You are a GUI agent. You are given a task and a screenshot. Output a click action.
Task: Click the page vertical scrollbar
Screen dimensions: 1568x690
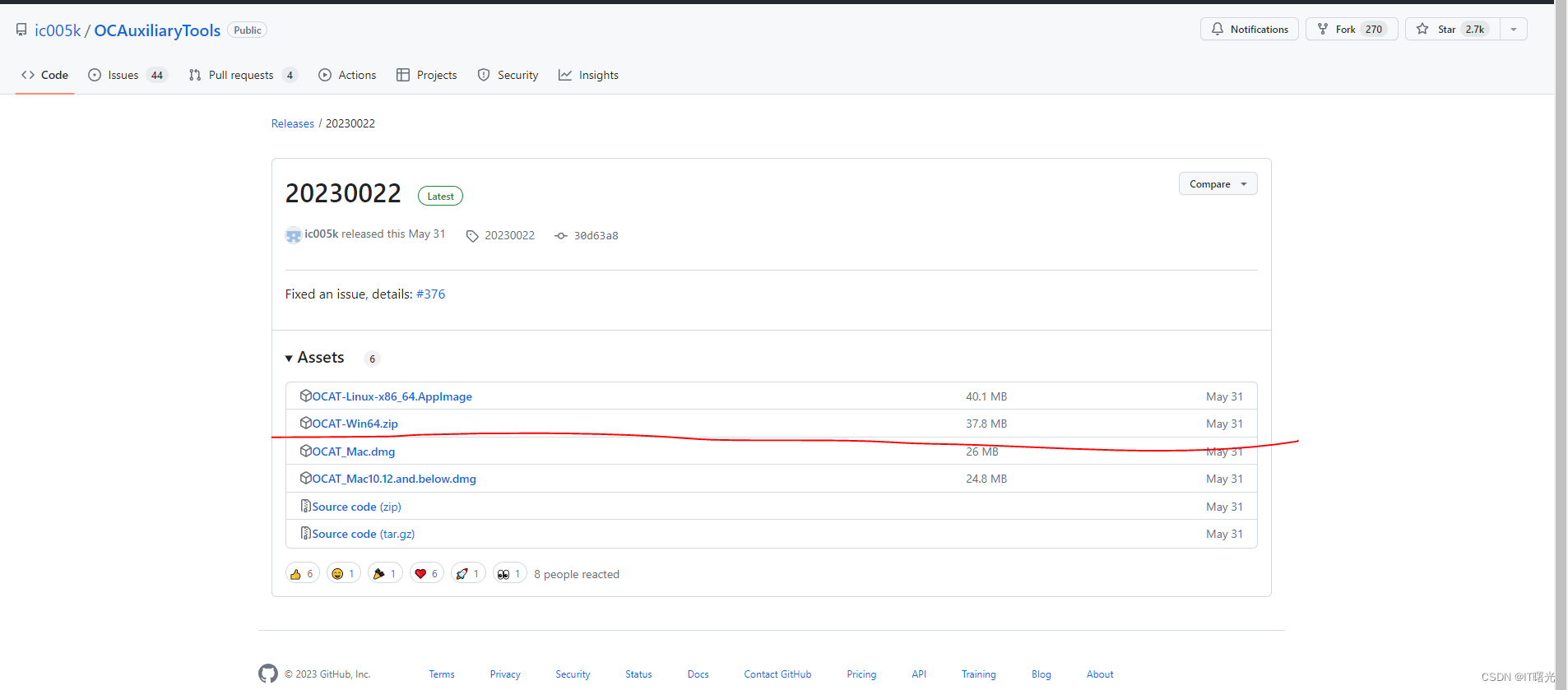[x=1561, y=345]
